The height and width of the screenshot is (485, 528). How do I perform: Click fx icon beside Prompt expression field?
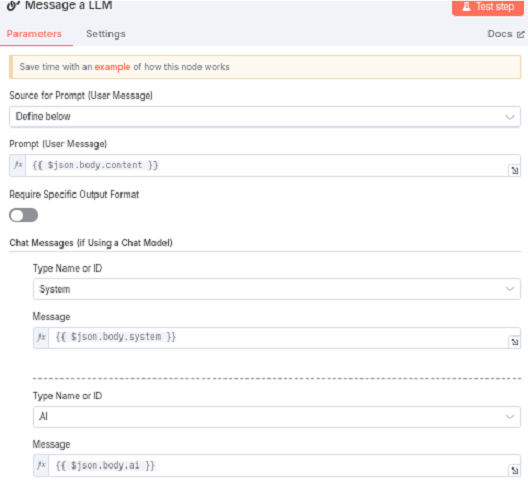18,165
